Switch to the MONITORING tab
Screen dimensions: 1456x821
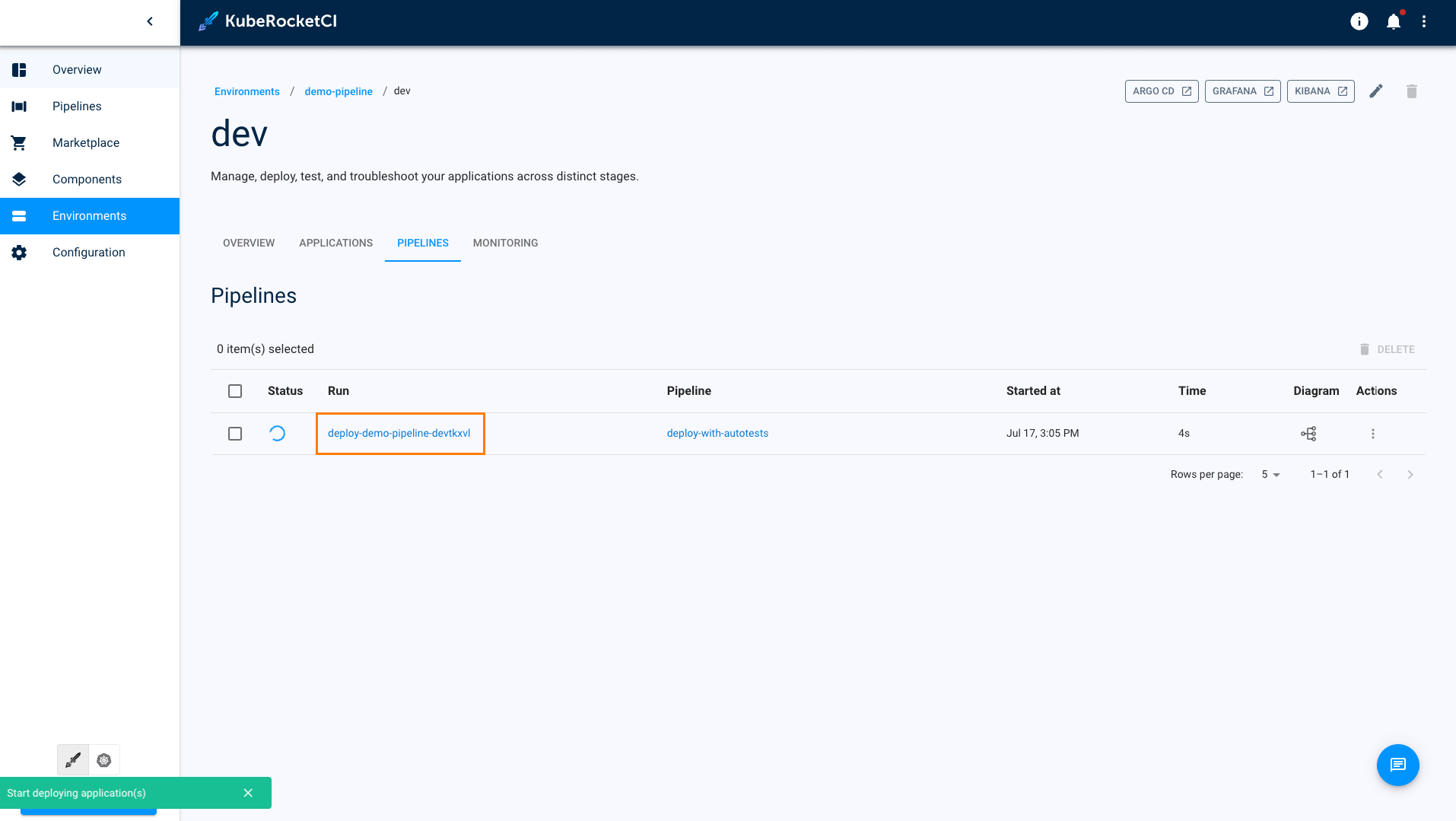tap(504, 243)
